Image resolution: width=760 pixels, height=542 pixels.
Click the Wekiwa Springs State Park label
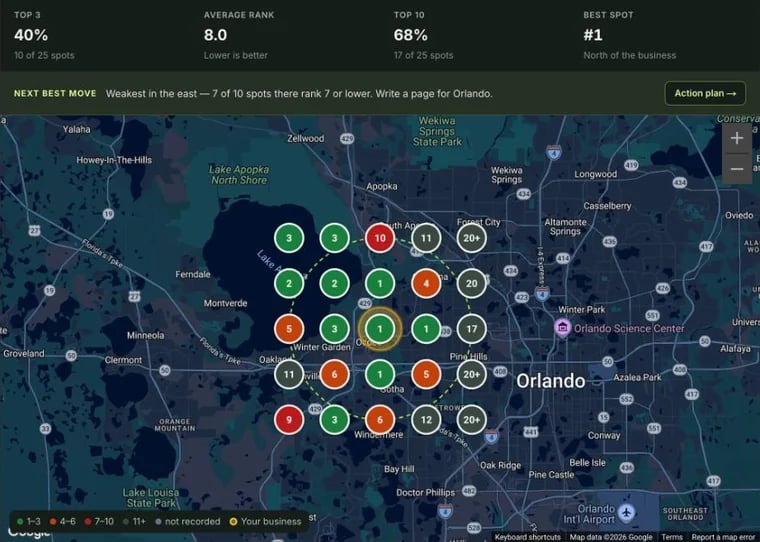point(437,131)
